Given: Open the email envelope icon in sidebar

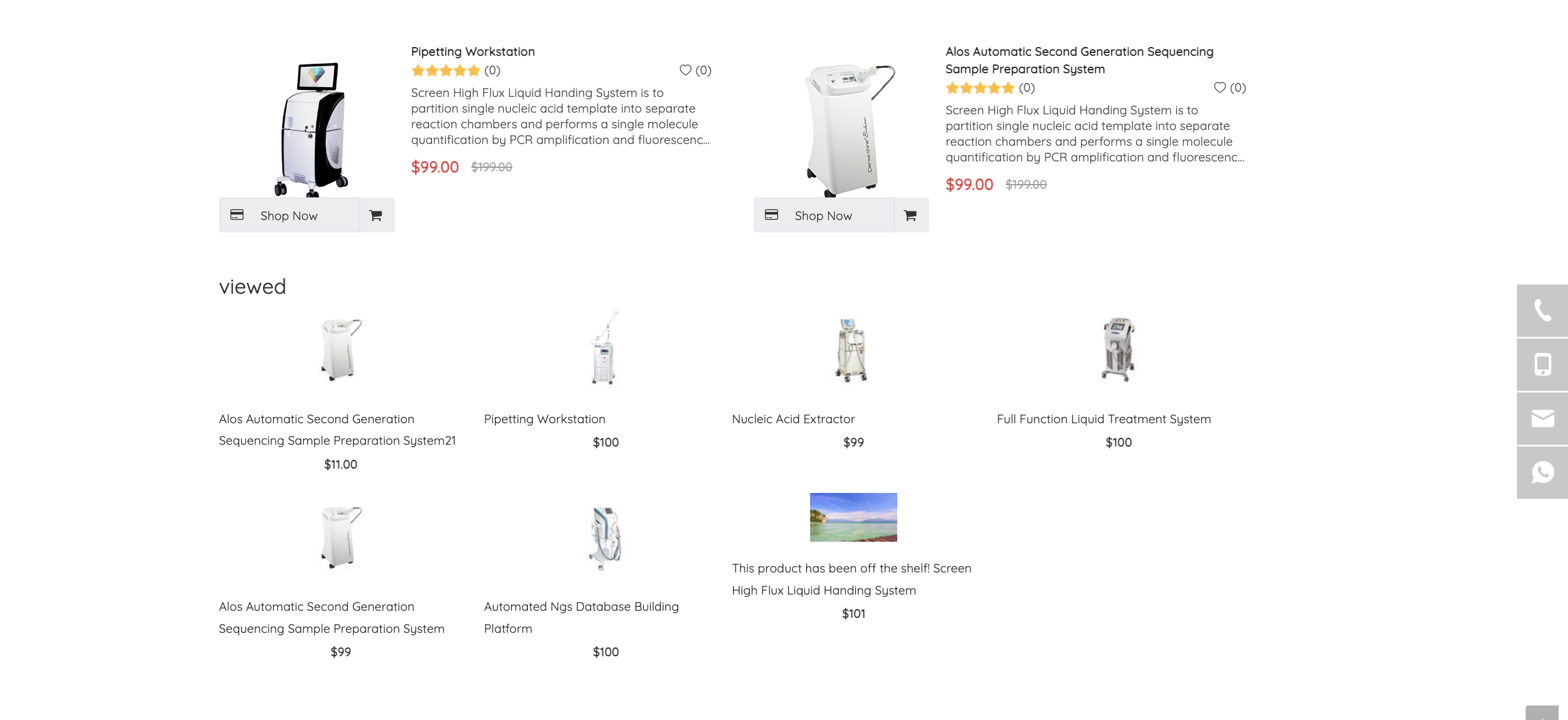Looking at the screenshot, I should [1541, 419].
